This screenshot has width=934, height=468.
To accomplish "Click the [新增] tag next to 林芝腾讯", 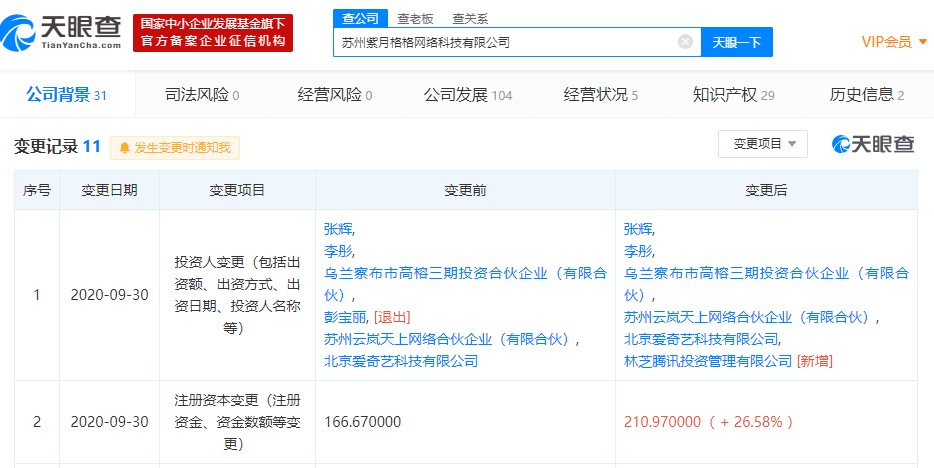I will click(814, 361).
